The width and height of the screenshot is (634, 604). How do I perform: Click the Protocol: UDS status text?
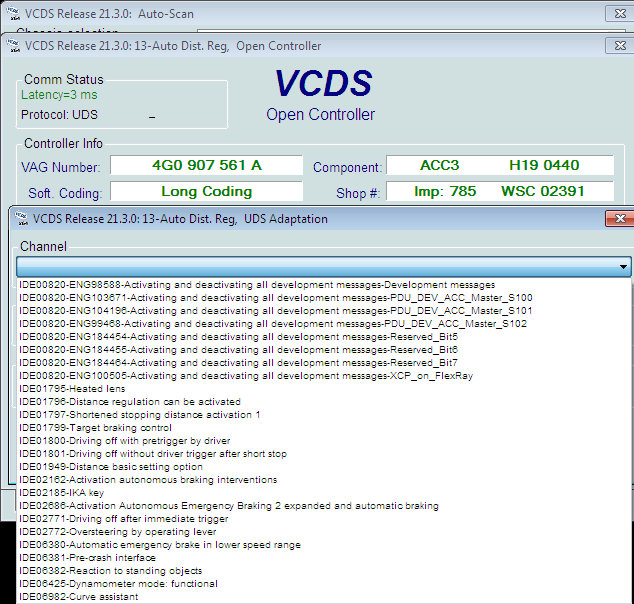point(59,115)
